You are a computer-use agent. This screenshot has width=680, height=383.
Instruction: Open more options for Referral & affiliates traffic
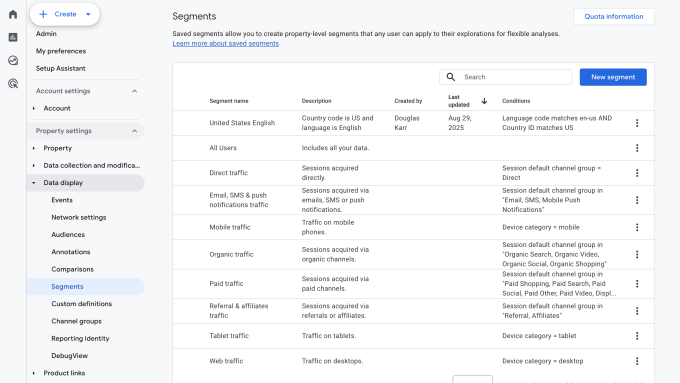(637, 311)
